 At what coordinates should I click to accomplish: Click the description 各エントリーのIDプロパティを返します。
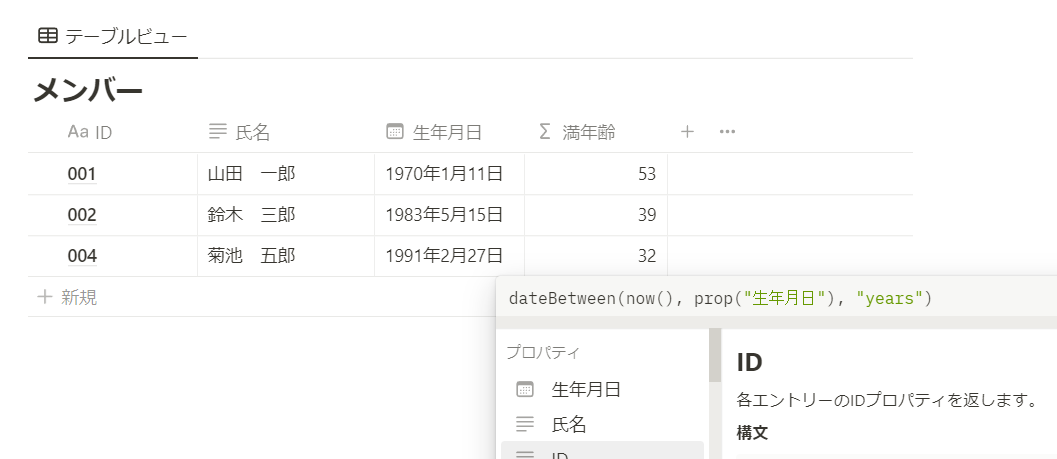point(886,400)
